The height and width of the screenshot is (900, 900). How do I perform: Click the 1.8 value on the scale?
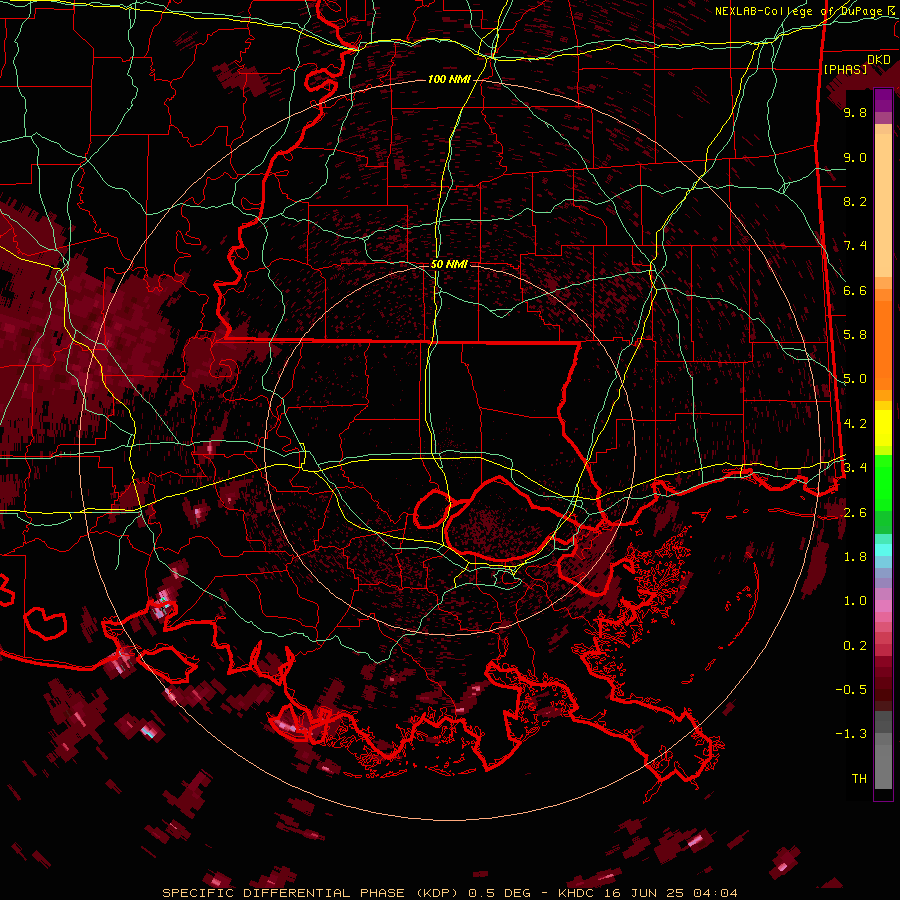pos(855,557)
